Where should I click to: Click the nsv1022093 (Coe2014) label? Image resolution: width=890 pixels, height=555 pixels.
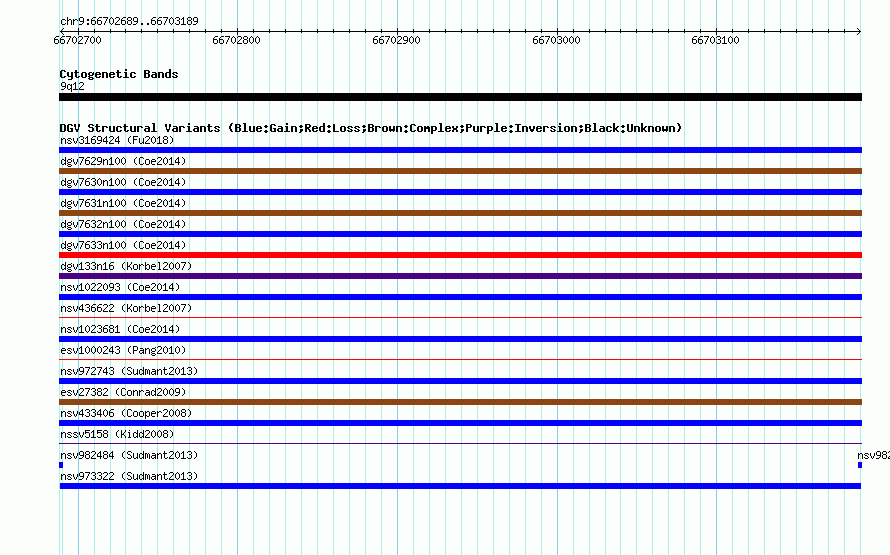pos(120,287)
